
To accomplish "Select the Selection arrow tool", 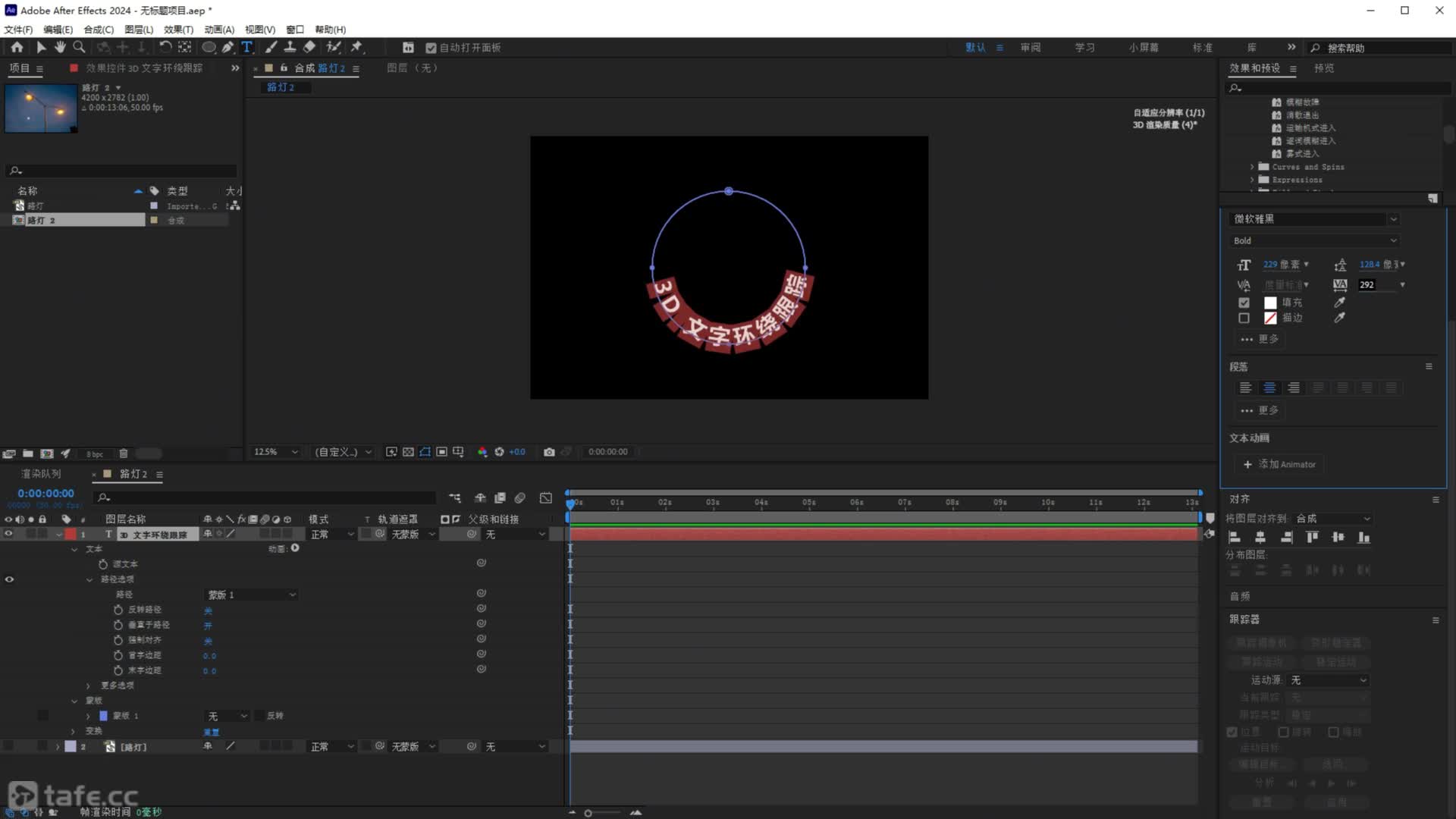I will [x=41, y=47].
